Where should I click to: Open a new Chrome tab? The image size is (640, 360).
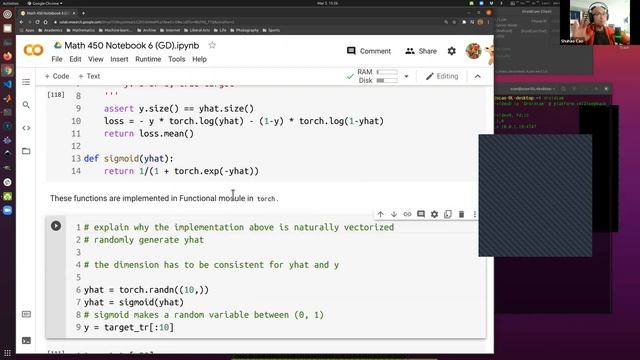[x=83, y=13]
